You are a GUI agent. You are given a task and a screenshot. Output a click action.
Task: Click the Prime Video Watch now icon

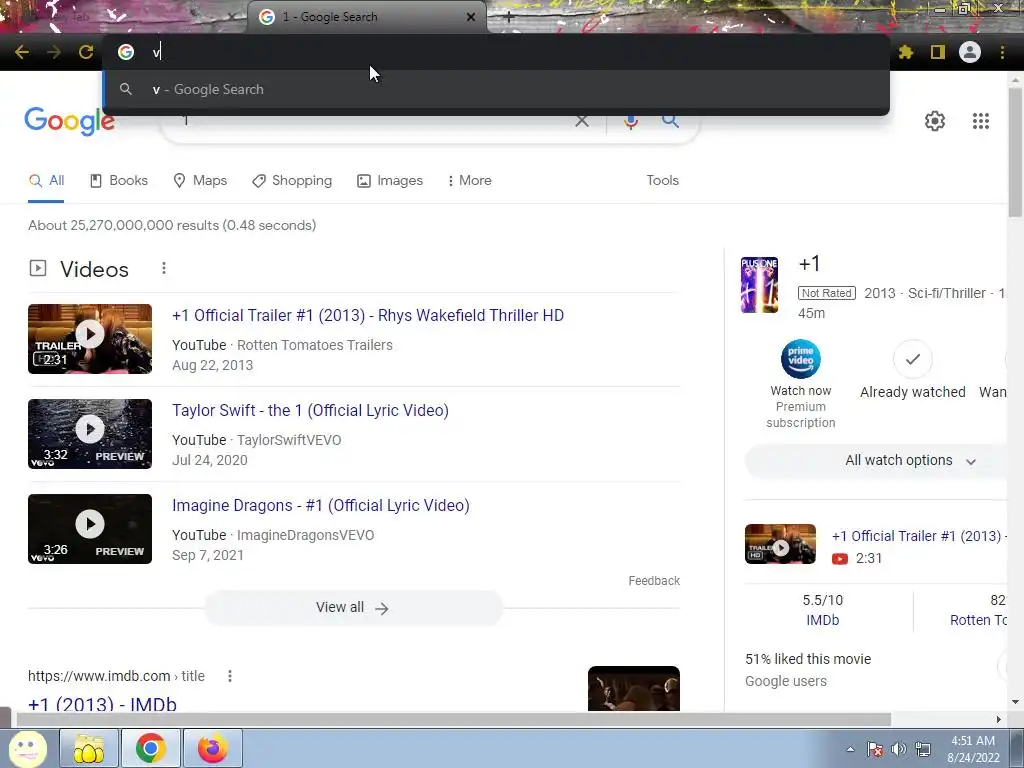pos(801,359)
